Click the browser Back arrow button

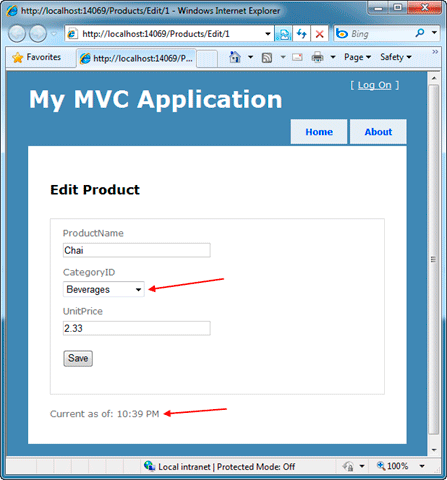17,34
